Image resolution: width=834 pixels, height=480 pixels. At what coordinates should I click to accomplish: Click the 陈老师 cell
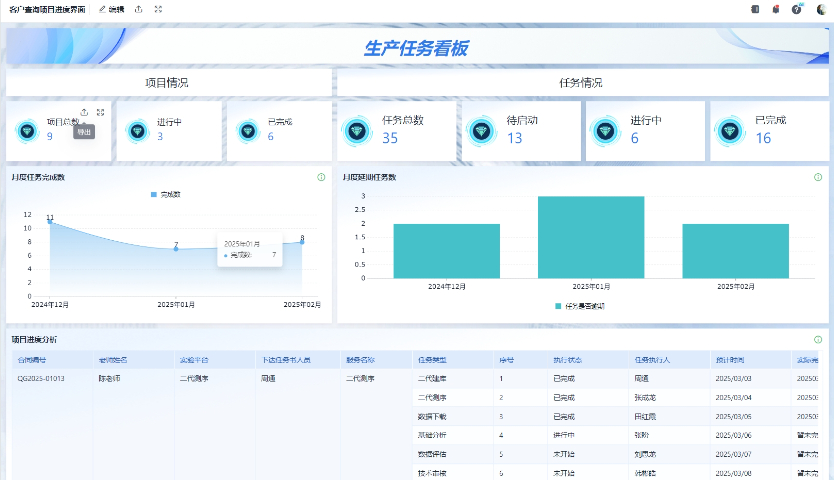(109, 379)
